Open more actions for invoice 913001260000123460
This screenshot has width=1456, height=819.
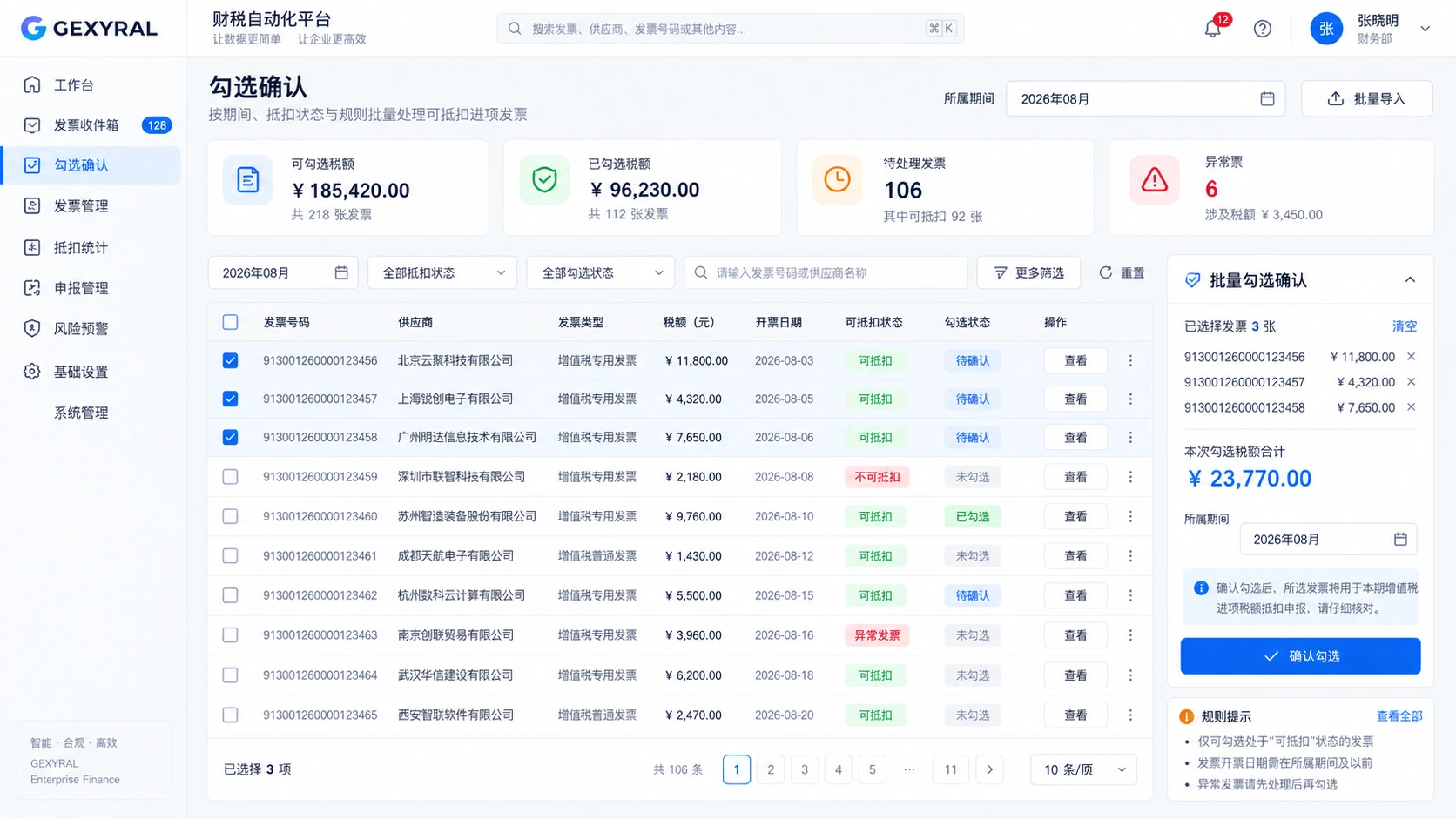click(1130, 516)
